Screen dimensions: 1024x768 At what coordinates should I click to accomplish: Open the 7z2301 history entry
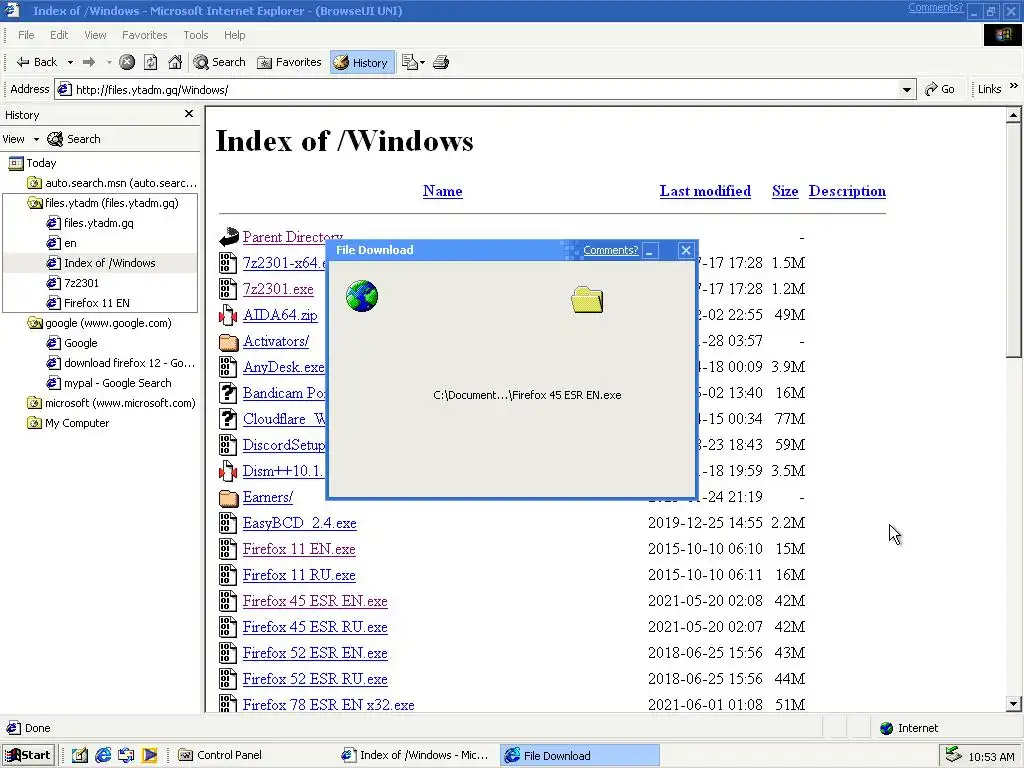click(72, 283)
